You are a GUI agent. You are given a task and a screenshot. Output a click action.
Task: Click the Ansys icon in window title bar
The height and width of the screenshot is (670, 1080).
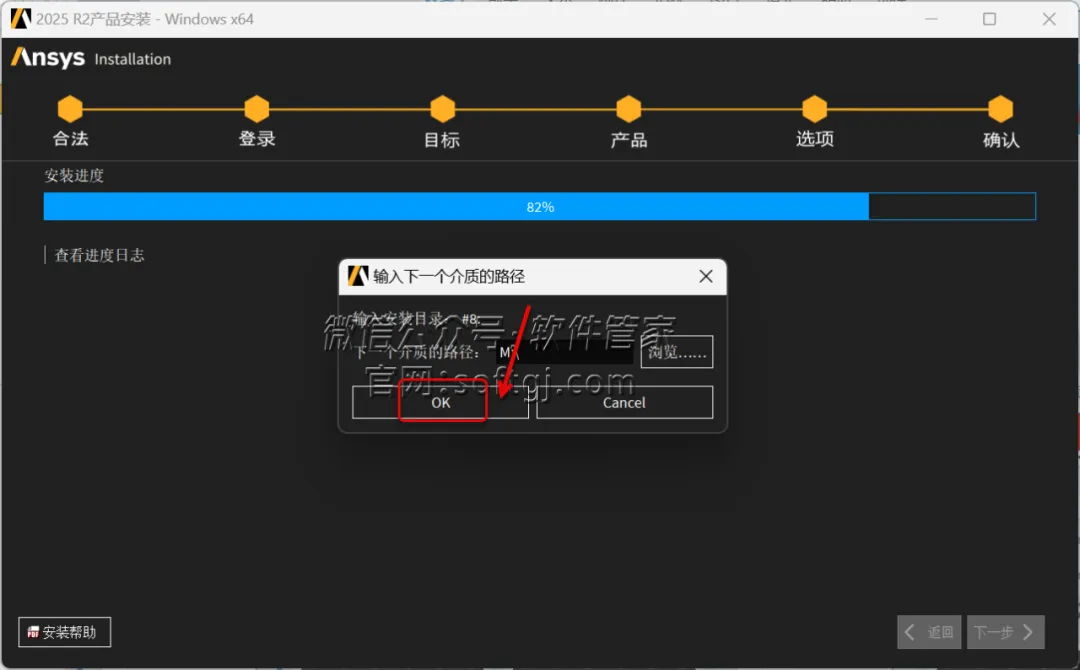click(x=21, y=19)
